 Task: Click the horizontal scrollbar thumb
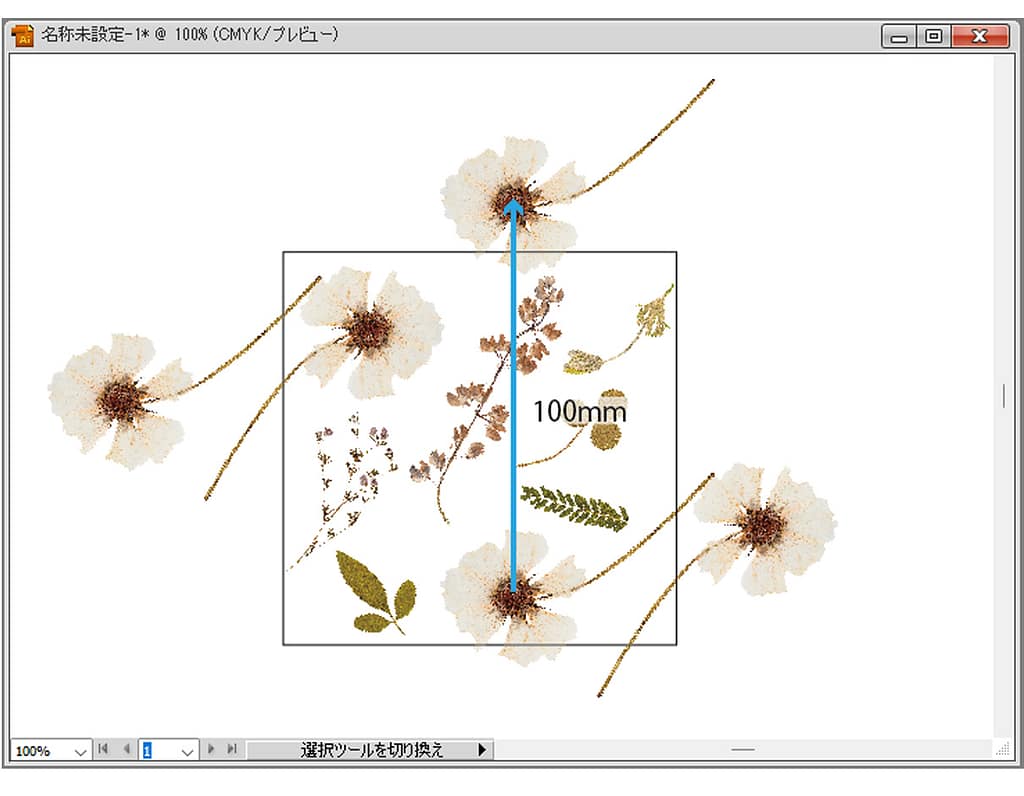point(742,749)
